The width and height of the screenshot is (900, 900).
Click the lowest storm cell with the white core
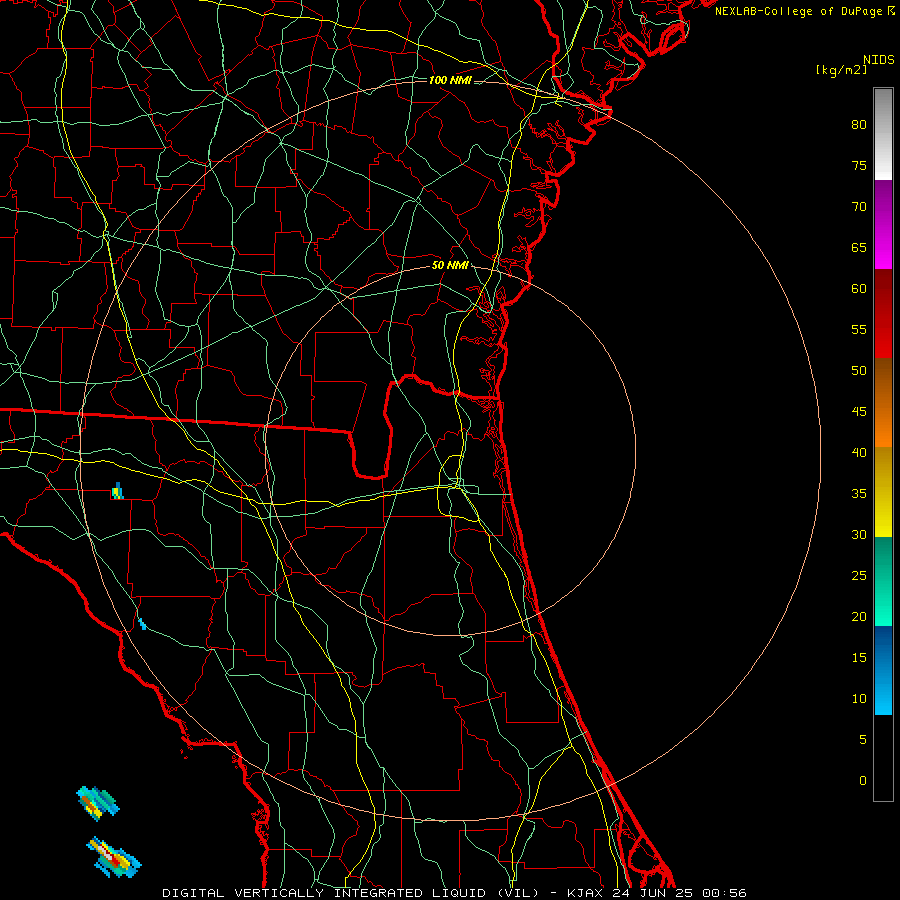tap(114, 858)
